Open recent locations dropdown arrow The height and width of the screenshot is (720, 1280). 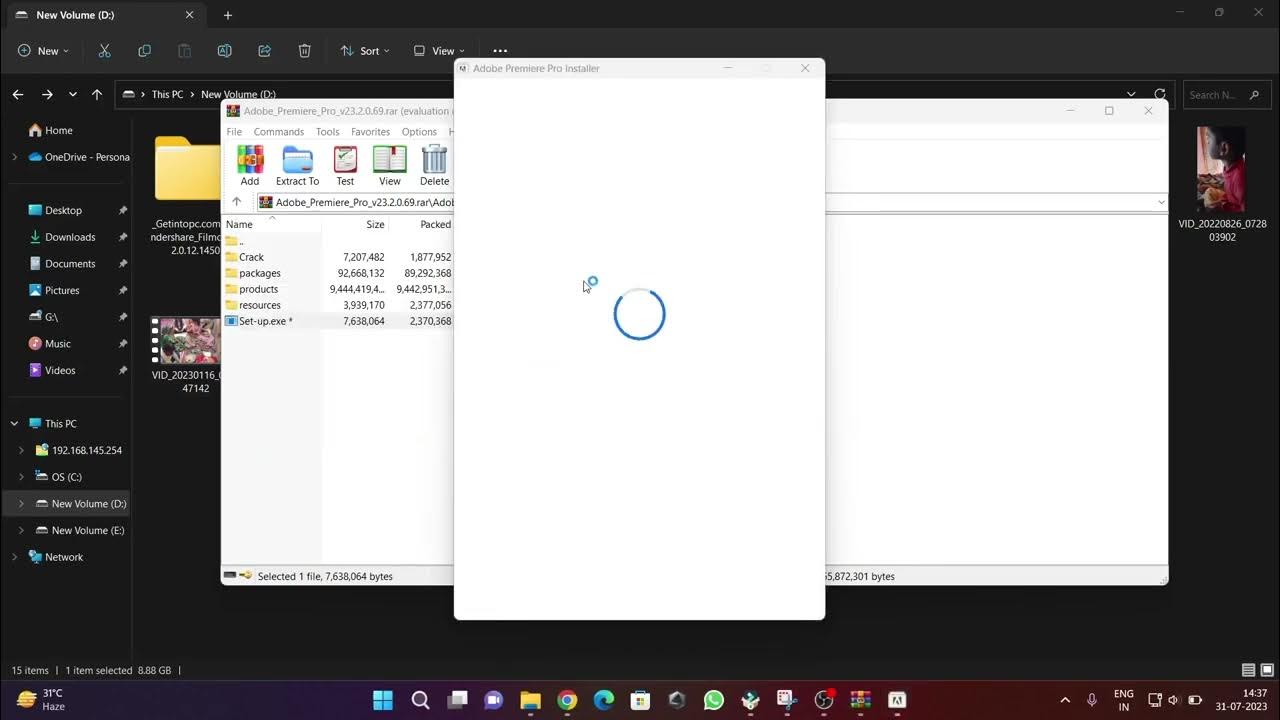click(72, 95)
